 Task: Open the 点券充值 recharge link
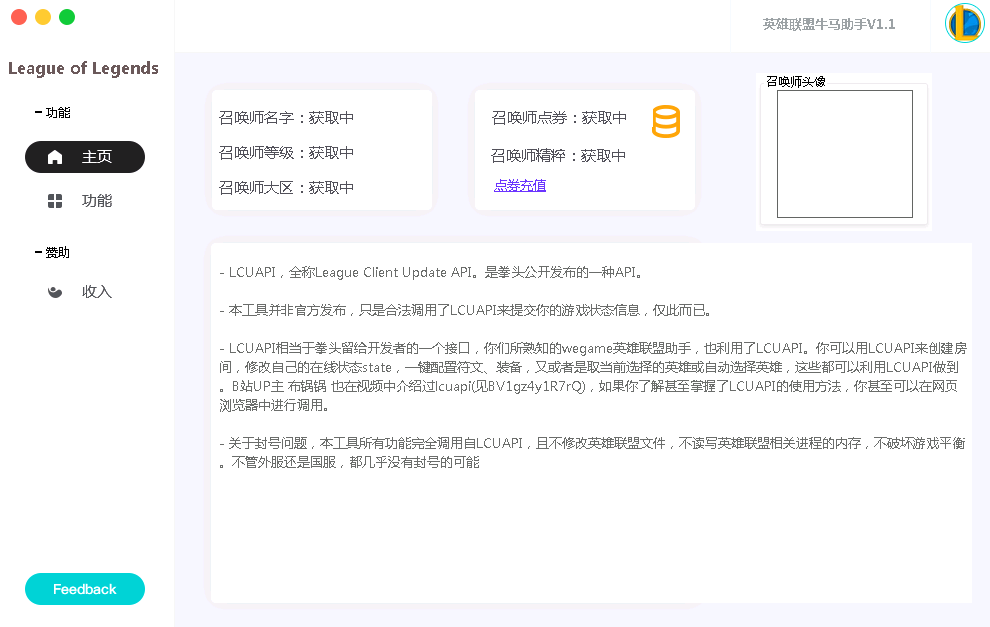click(x=520, y=186)
